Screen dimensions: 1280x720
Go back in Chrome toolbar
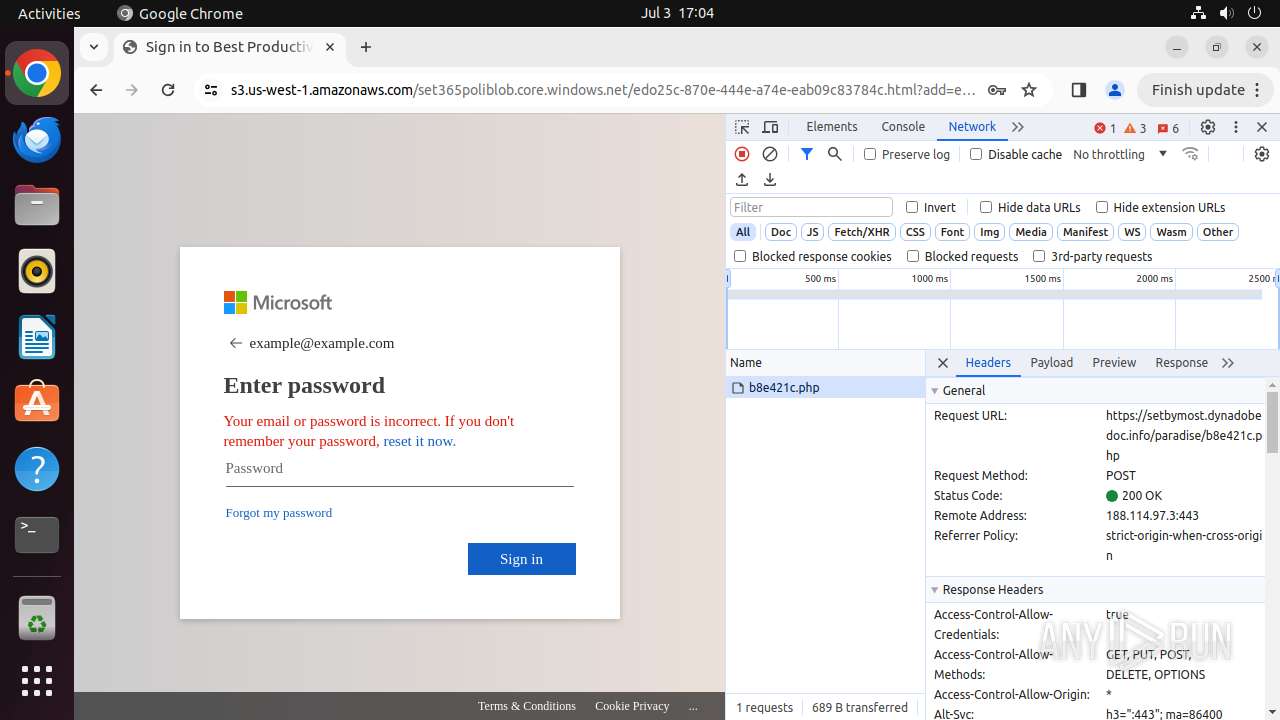point(96,90)
